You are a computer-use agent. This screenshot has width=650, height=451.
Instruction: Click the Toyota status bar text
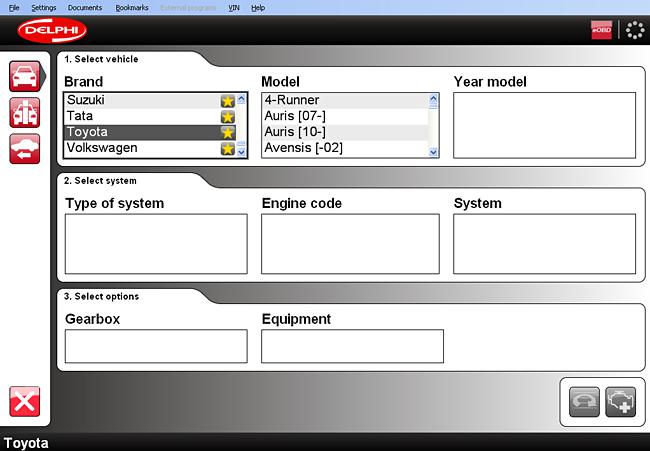pyautogui.click(x=26, y=443)
